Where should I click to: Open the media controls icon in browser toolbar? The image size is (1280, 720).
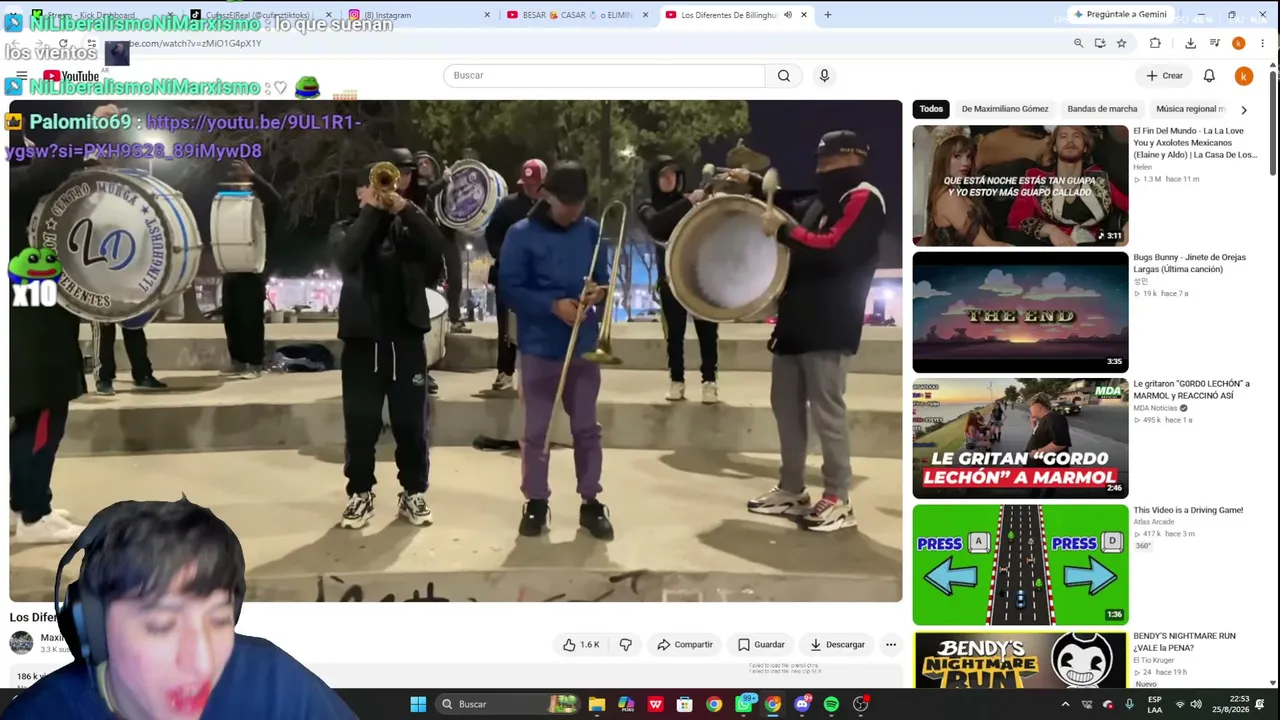coord(1214,43)
